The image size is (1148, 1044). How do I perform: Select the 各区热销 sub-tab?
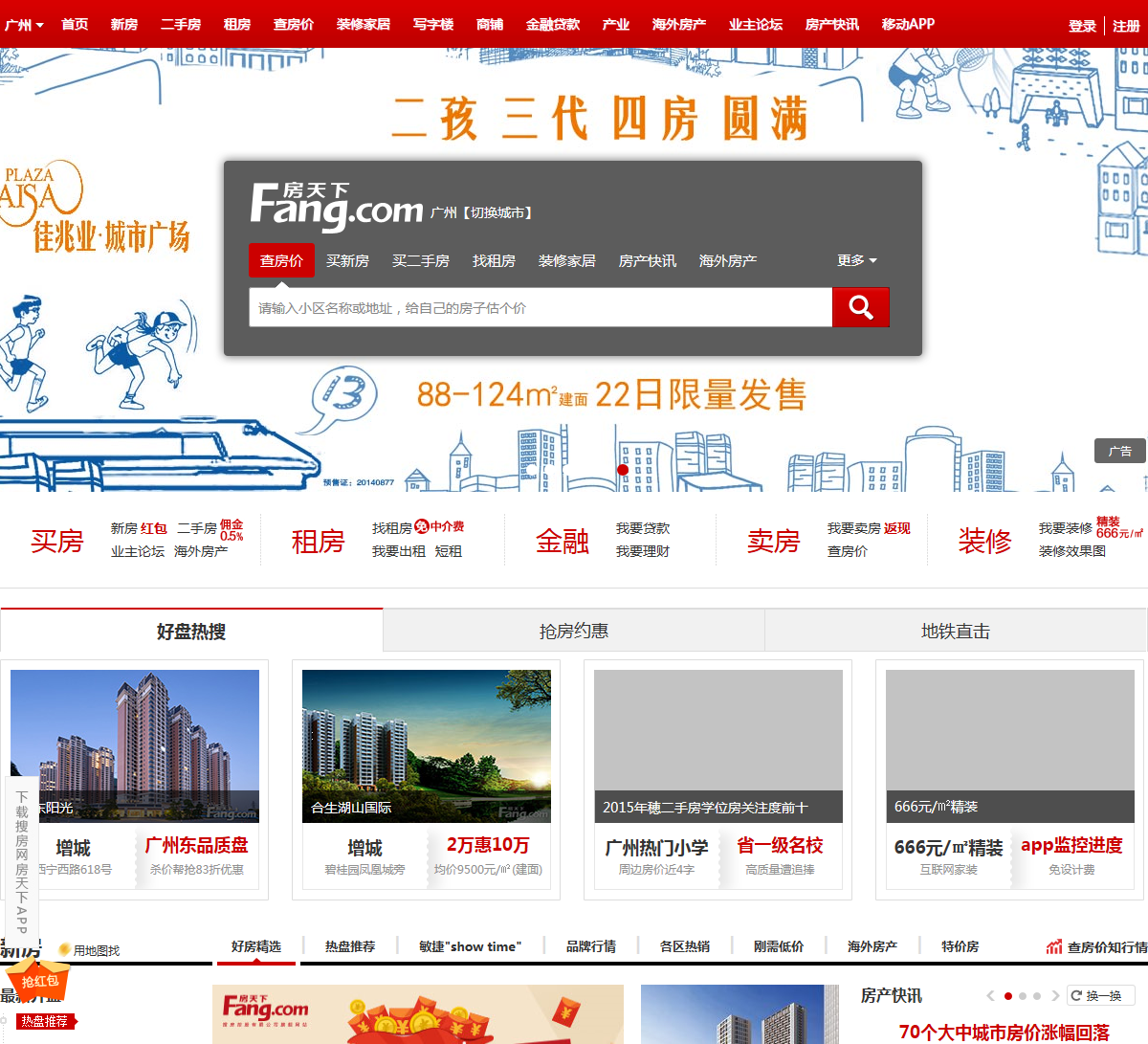click(x=685, y=946)
